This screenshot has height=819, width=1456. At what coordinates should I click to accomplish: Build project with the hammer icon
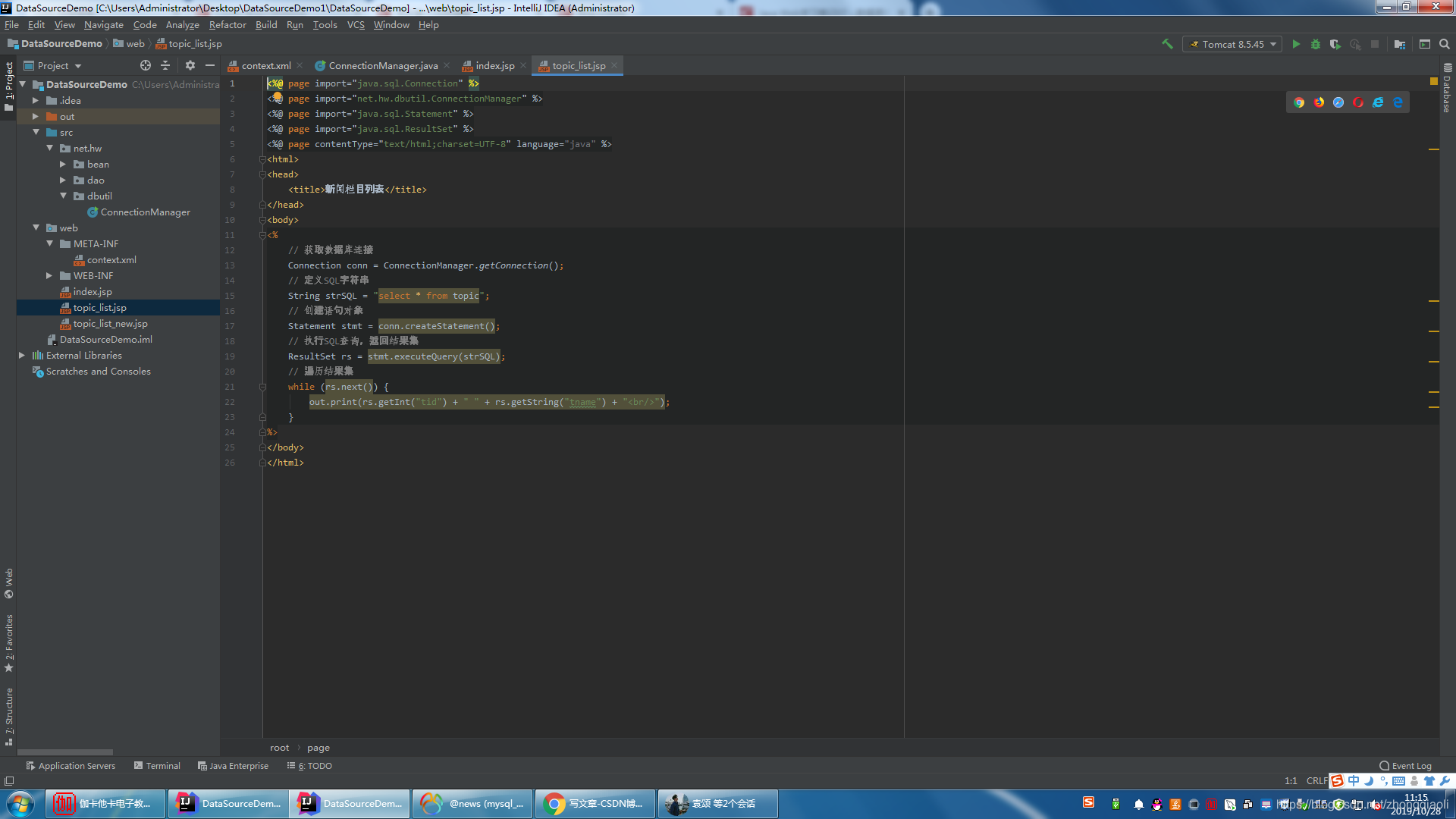tap(1167, 44)
